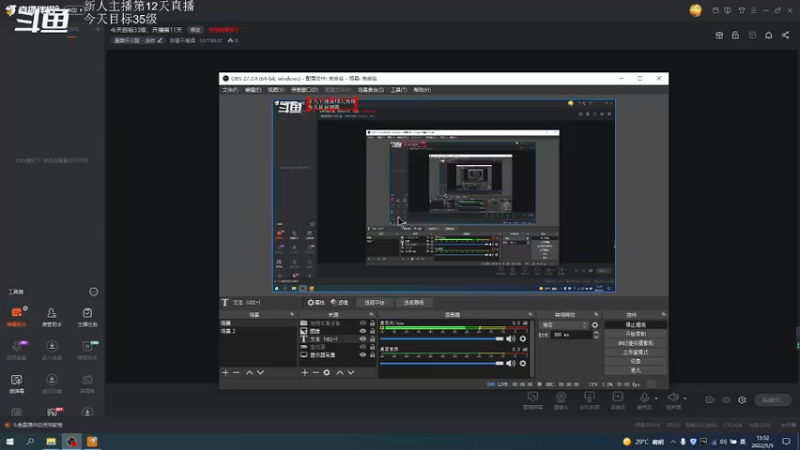The height and width of the screenshot is (450, 800).
Task: Open the 文件(F) menu in OBS
Action: coord(230,90)
